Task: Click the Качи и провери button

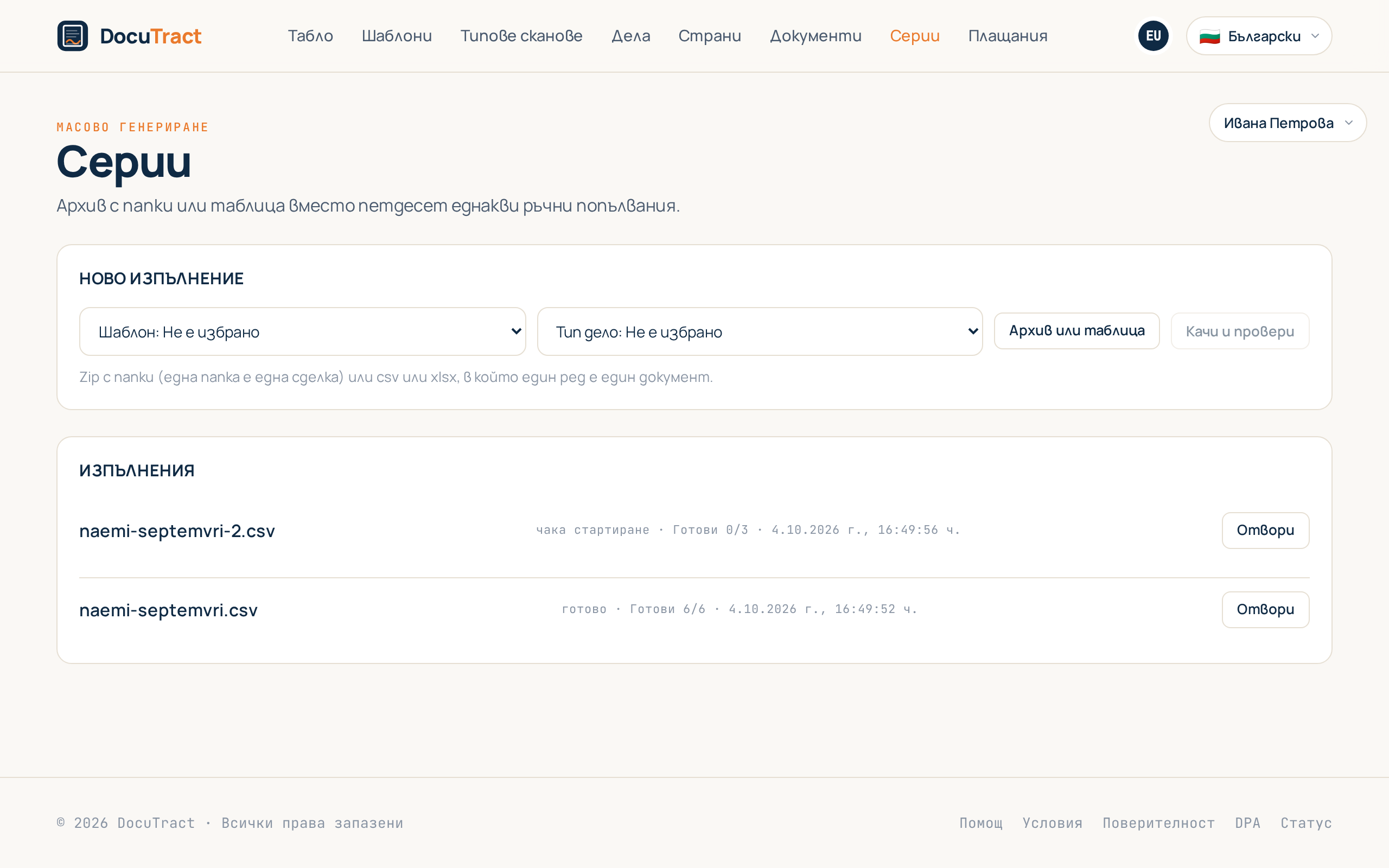Action: (1240, 331)
